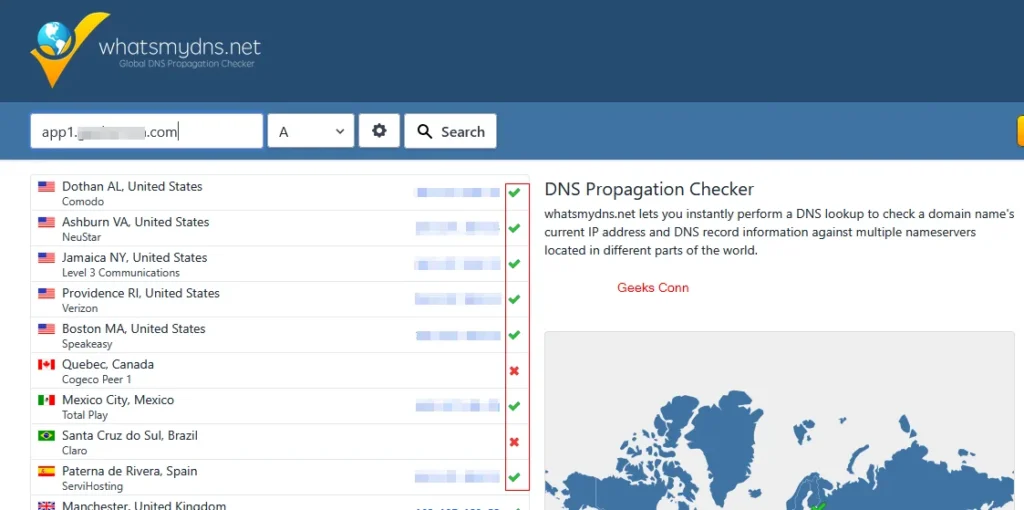Select the Santa Cruz do Sul, Brazil text
The height and width of the screenshot is (510, 1024).
click(129, 435)
